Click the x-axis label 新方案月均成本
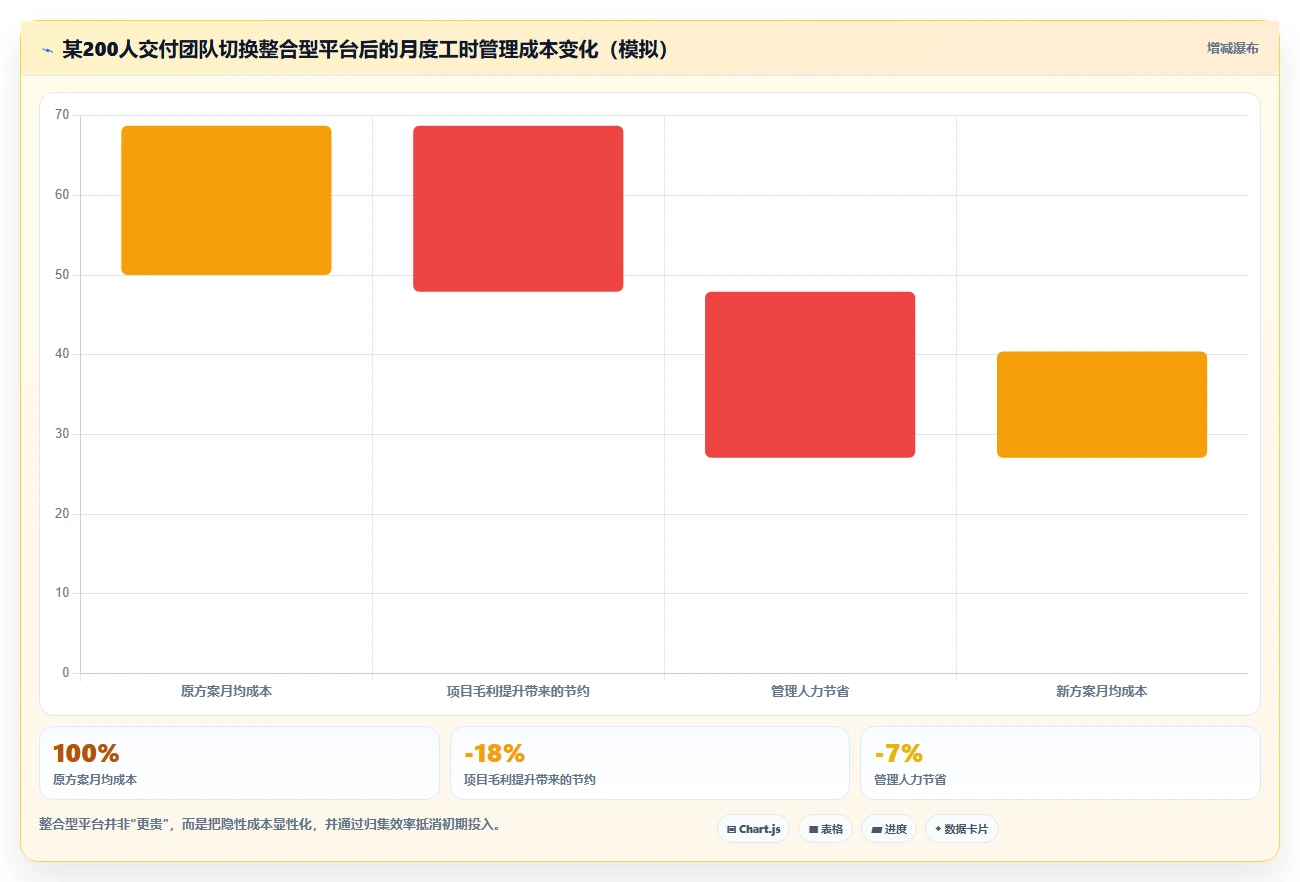Screen dimensions: 1300x882 point(1102,691)
